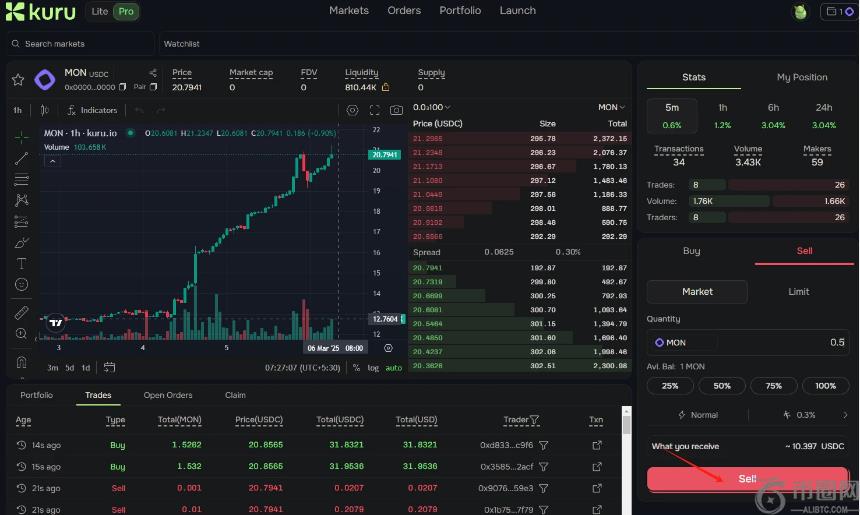
Task: Open chart Indicators menu
Action: [91, 110]
